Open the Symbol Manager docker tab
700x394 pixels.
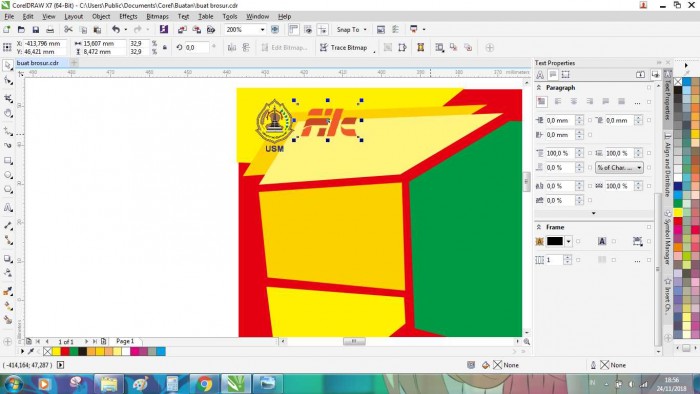tap(668, 237)
